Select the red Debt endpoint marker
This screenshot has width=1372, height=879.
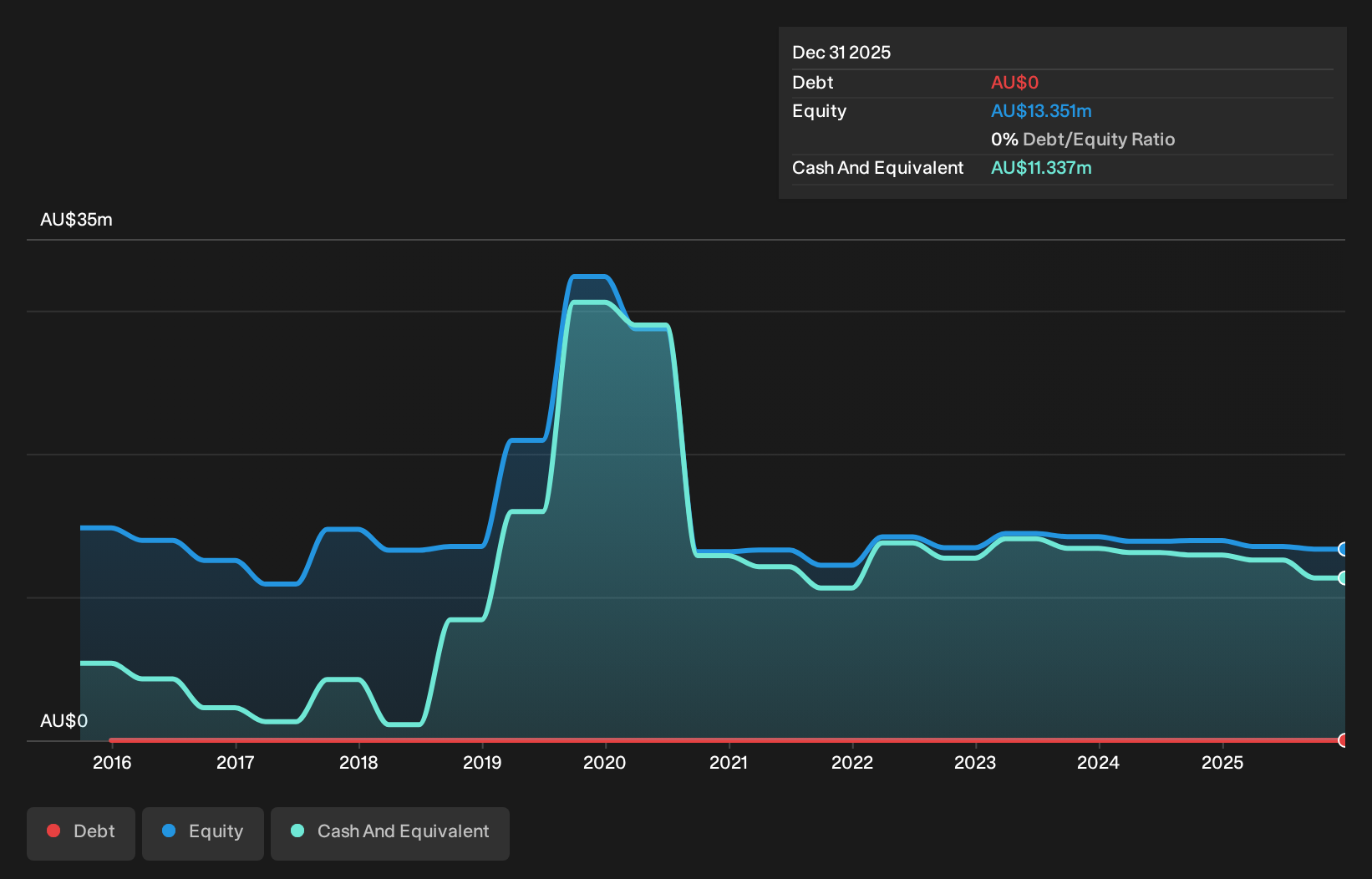tap(1343, 740)
